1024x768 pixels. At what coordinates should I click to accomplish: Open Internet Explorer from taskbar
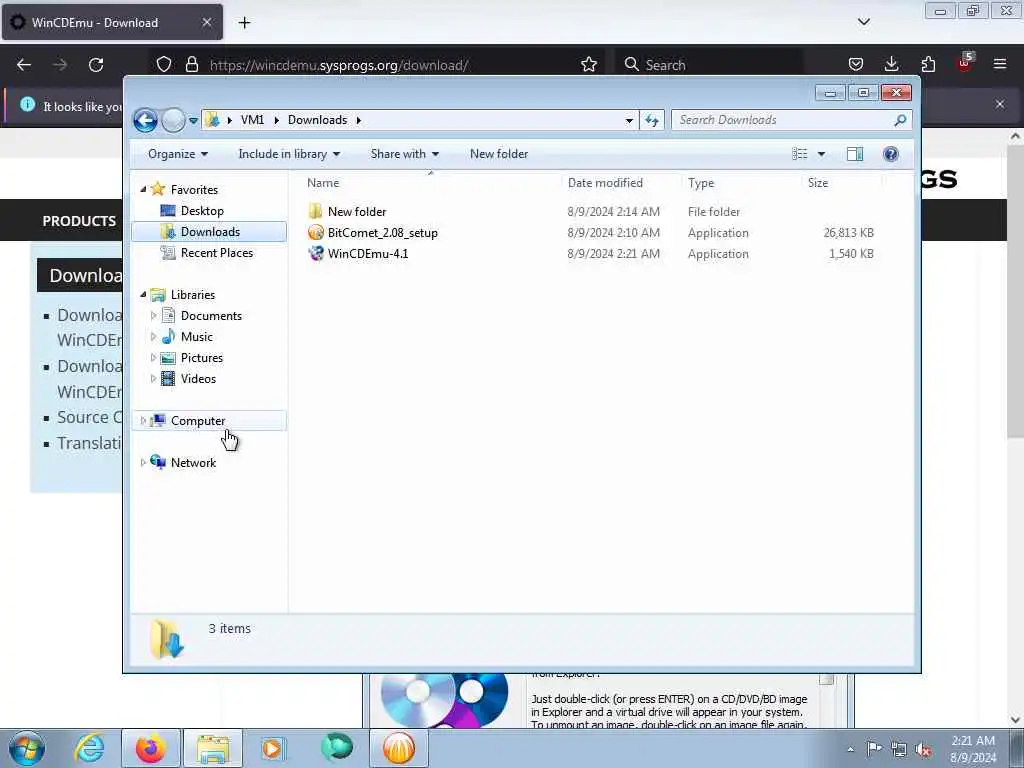click(89, 748)
